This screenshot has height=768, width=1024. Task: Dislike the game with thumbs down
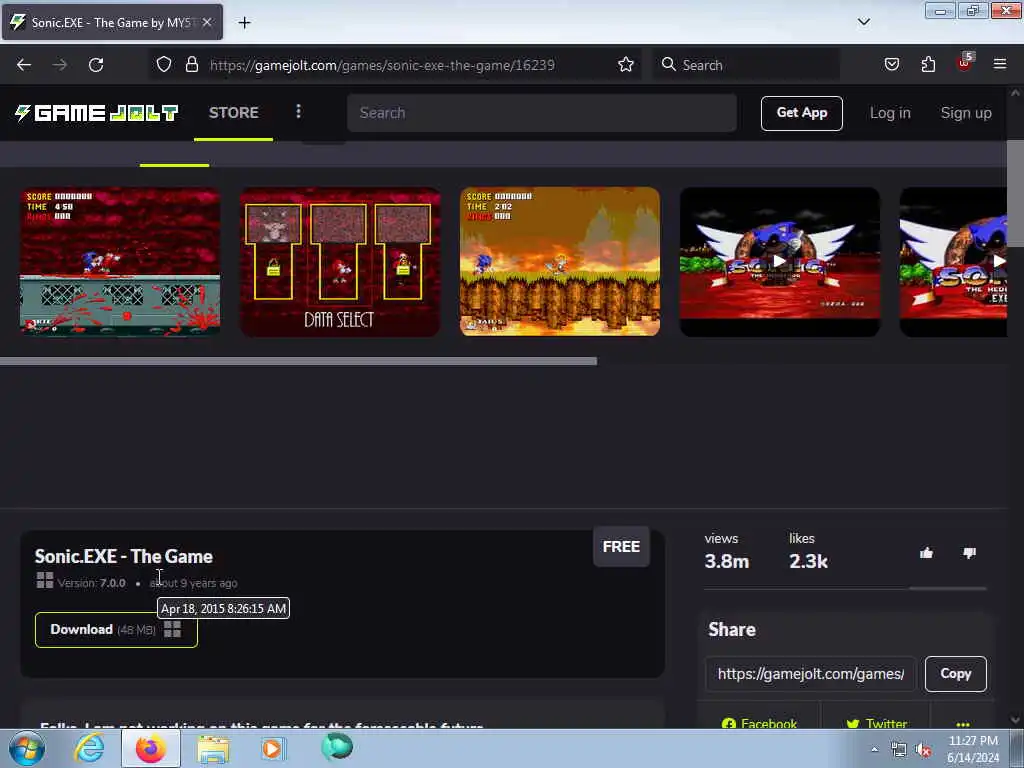969,554
